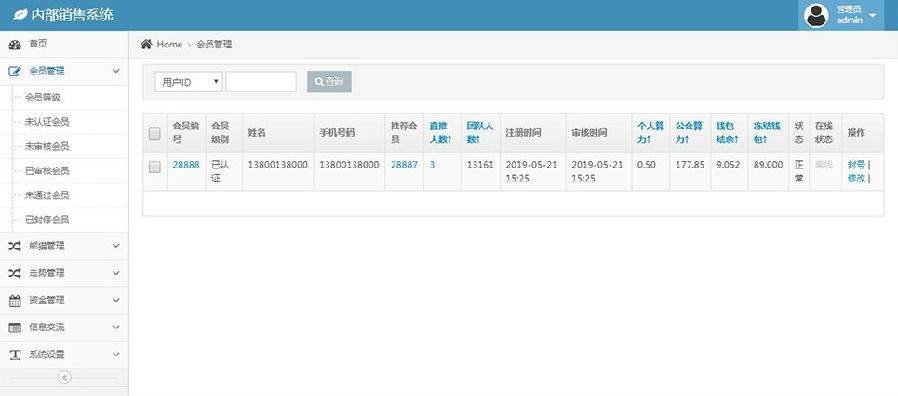The height and width of the screenshot is (396, 898).
Task: Click team count cell 13161
Action: tap(480, 164)
